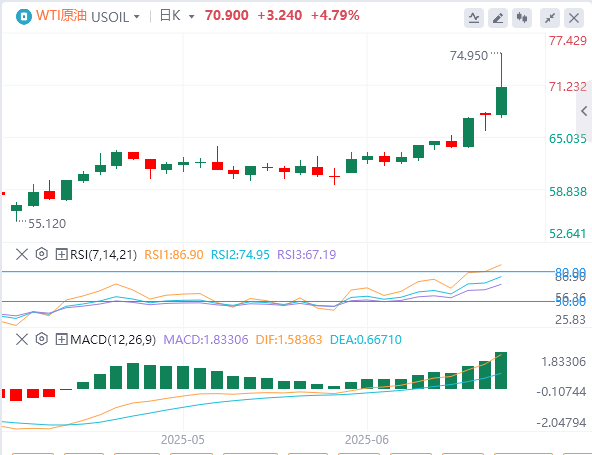Open MACD indicator settings hexagon icon
Image resolution: width=592 pixels, height=455 pixels.
(42, 339)
